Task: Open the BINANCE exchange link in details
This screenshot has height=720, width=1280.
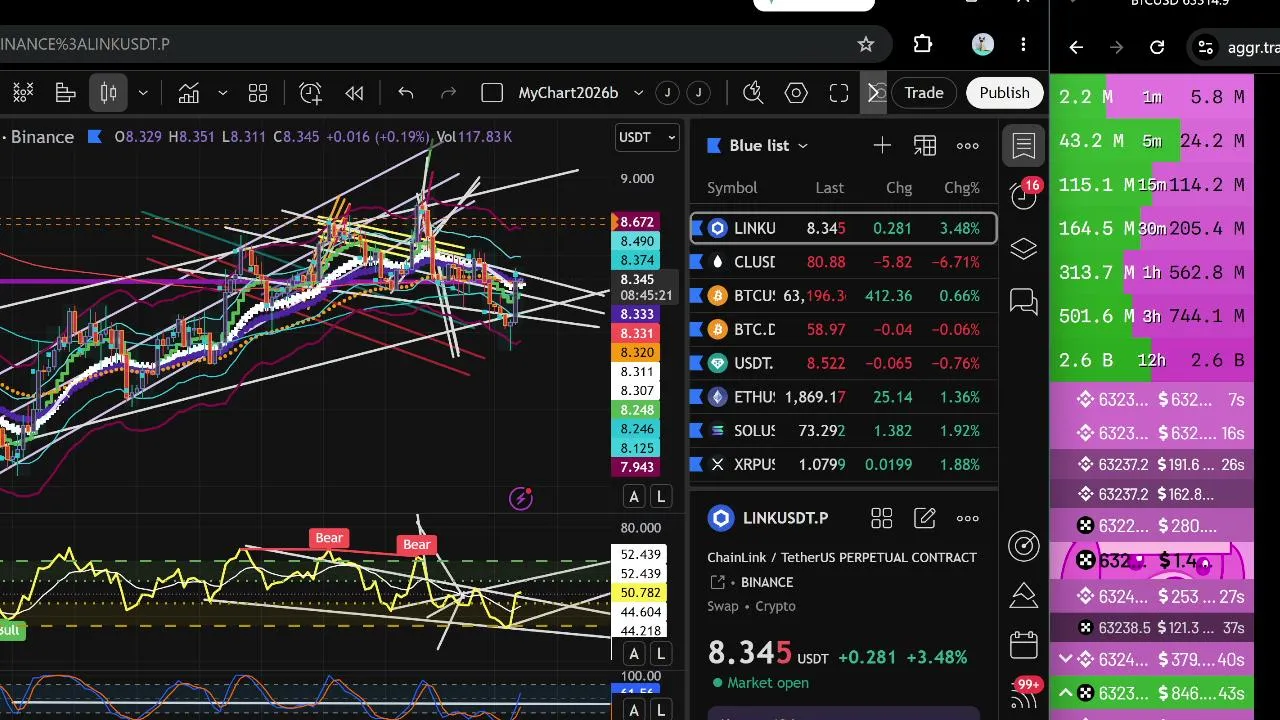Action: 768,582
